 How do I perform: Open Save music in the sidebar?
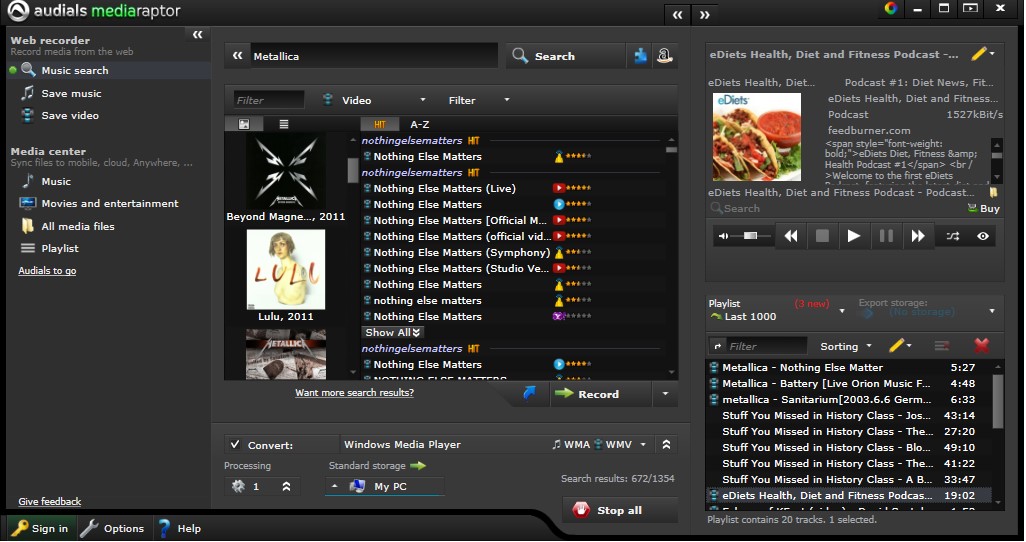[71, 93]
